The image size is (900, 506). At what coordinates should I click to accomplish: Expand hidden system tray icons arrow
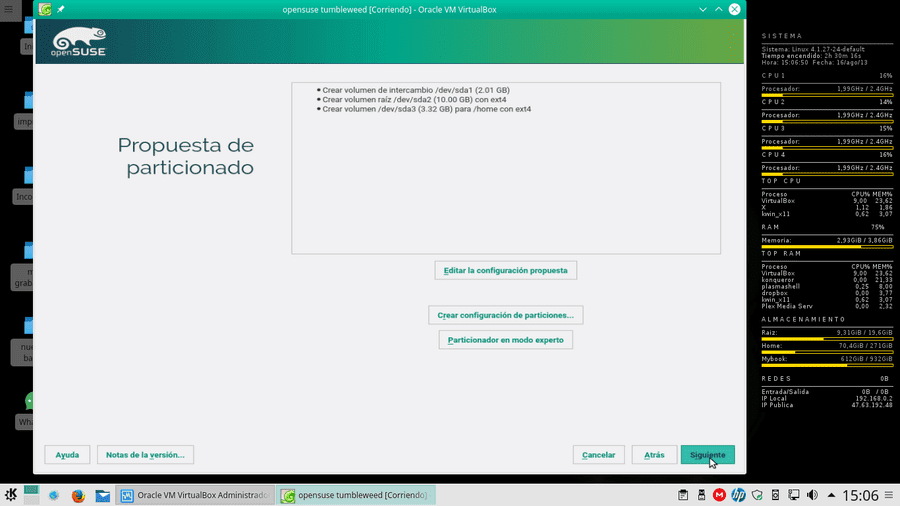coord(831,495)
